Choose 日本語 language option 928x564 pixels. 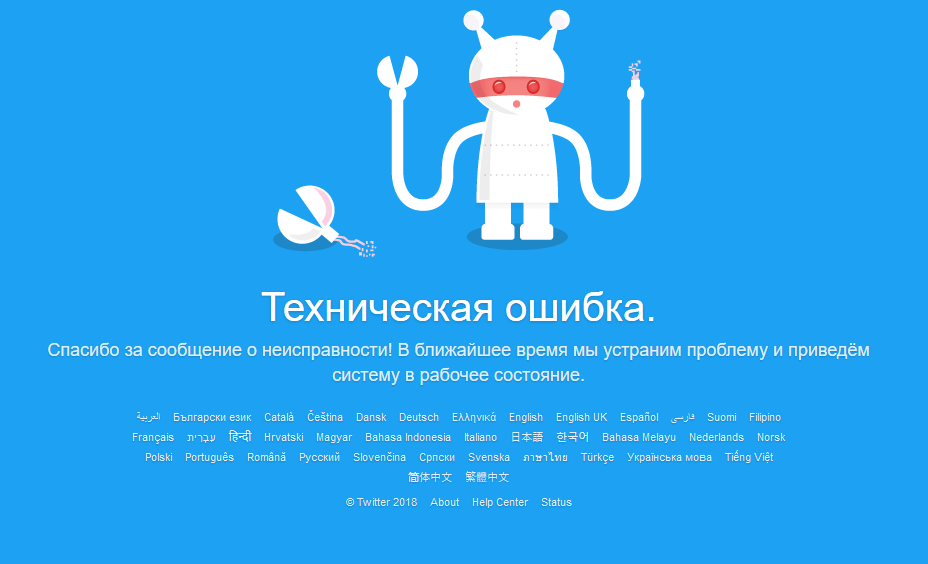pos(527,437)
